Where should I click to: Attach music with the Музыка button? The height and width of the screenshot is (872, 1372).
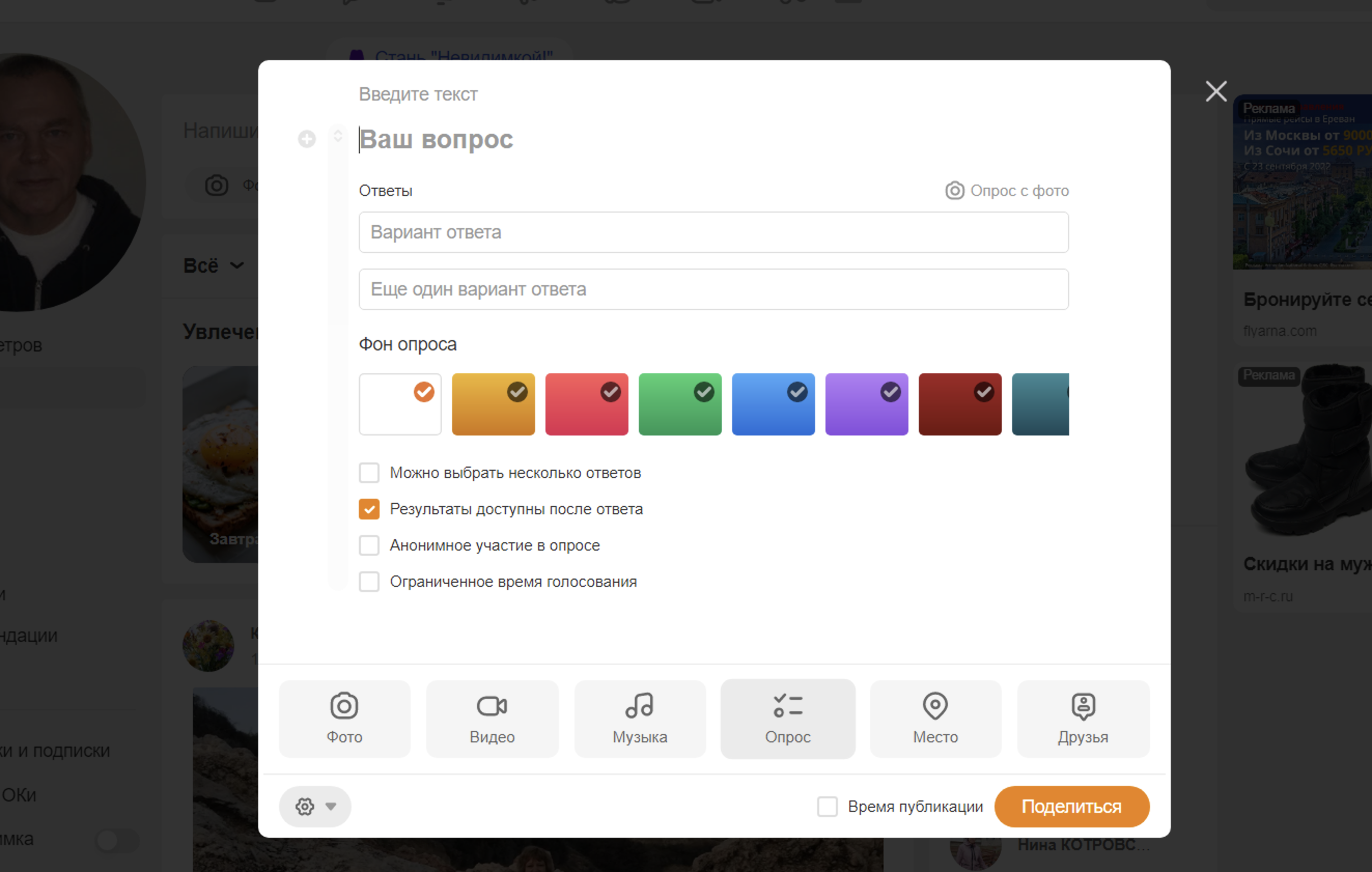click(640, 718)
